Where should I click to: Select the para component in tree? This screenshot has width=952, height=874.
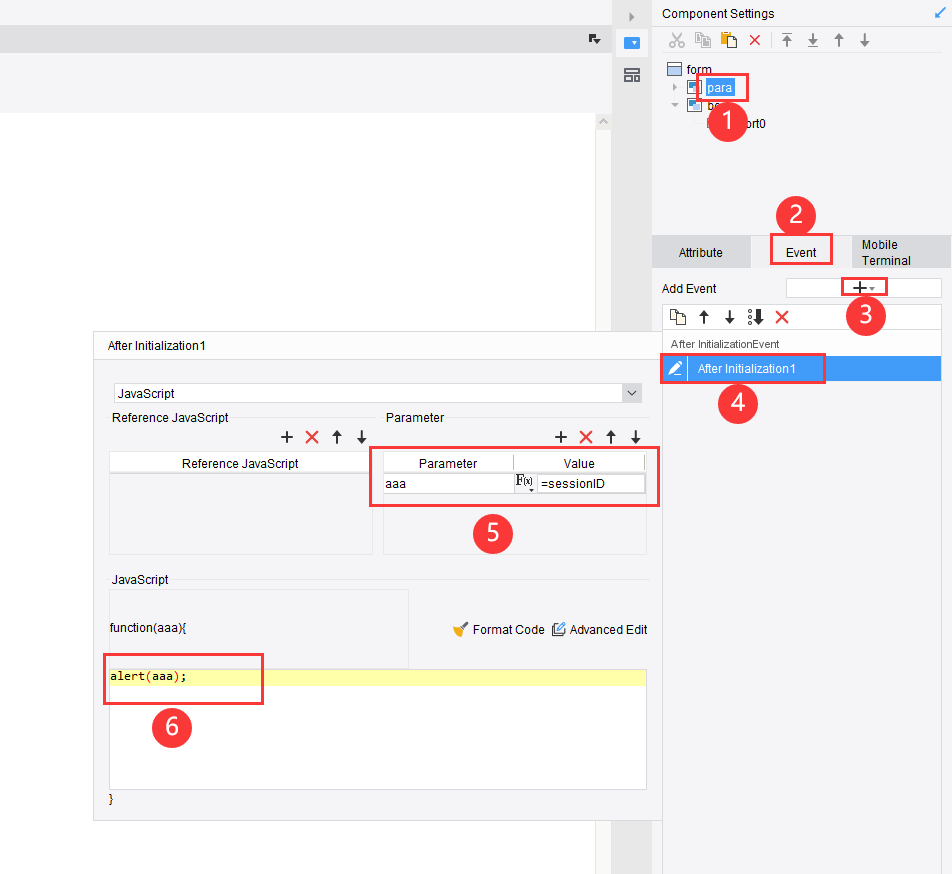coord(719,87)
